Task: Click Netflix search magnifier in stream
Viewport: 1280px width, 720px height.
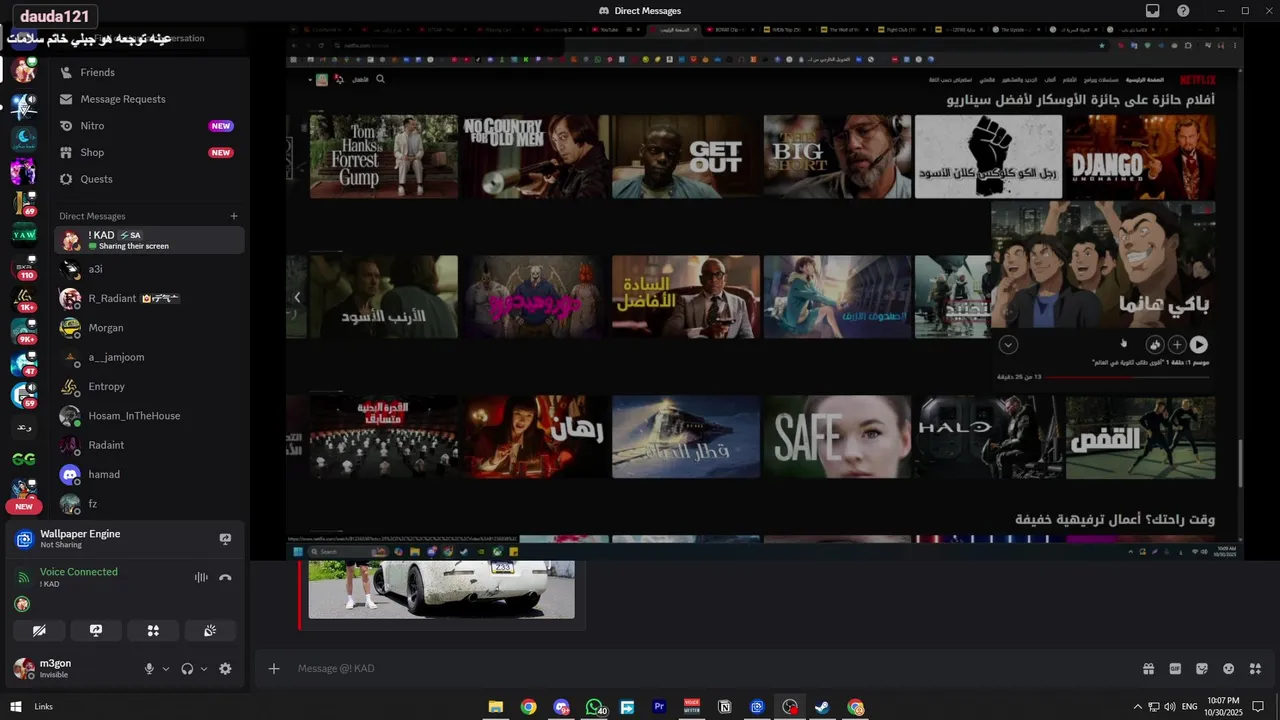Action: click(380, 79)
